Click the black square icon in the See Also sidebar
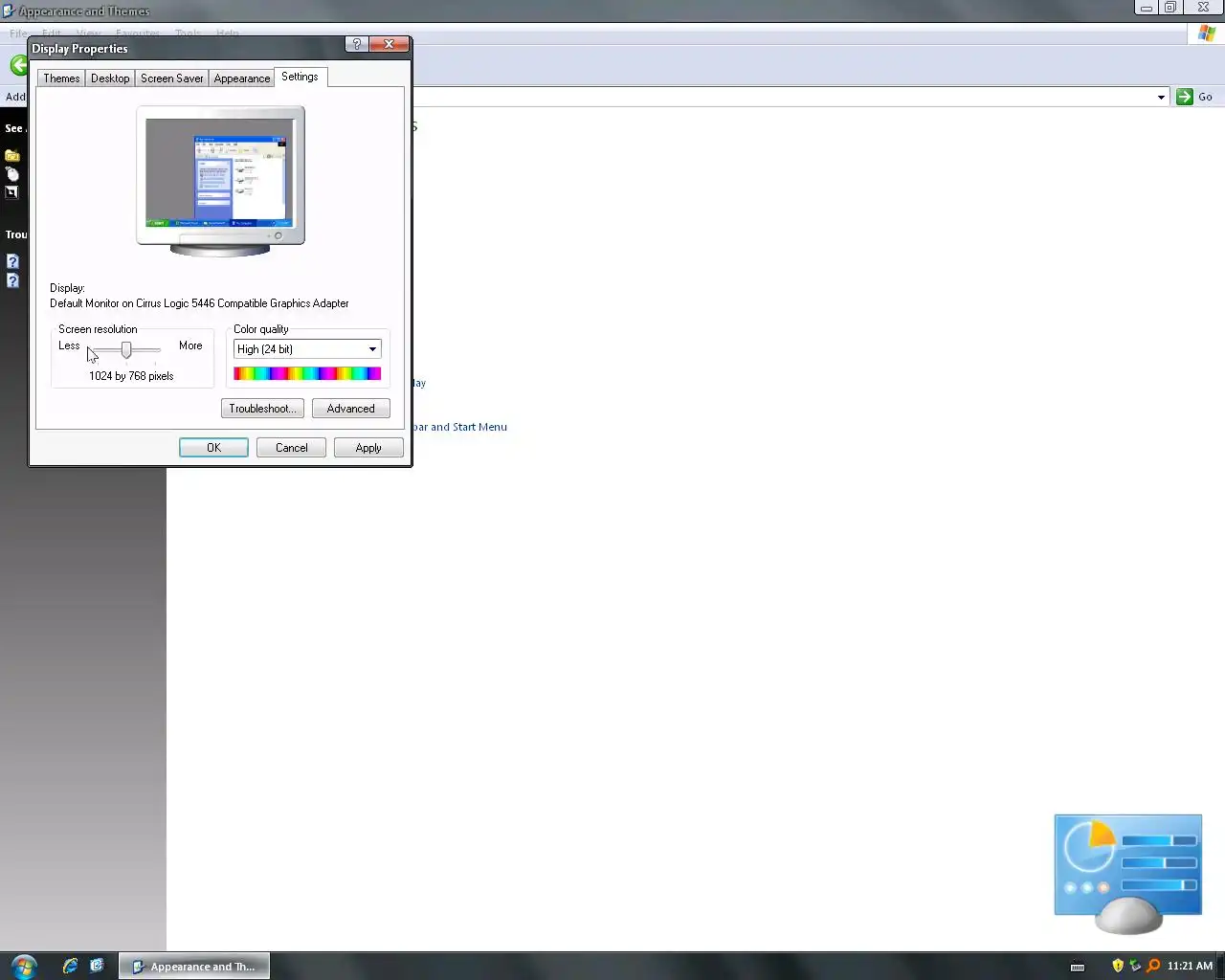 [x=12, y=191]
